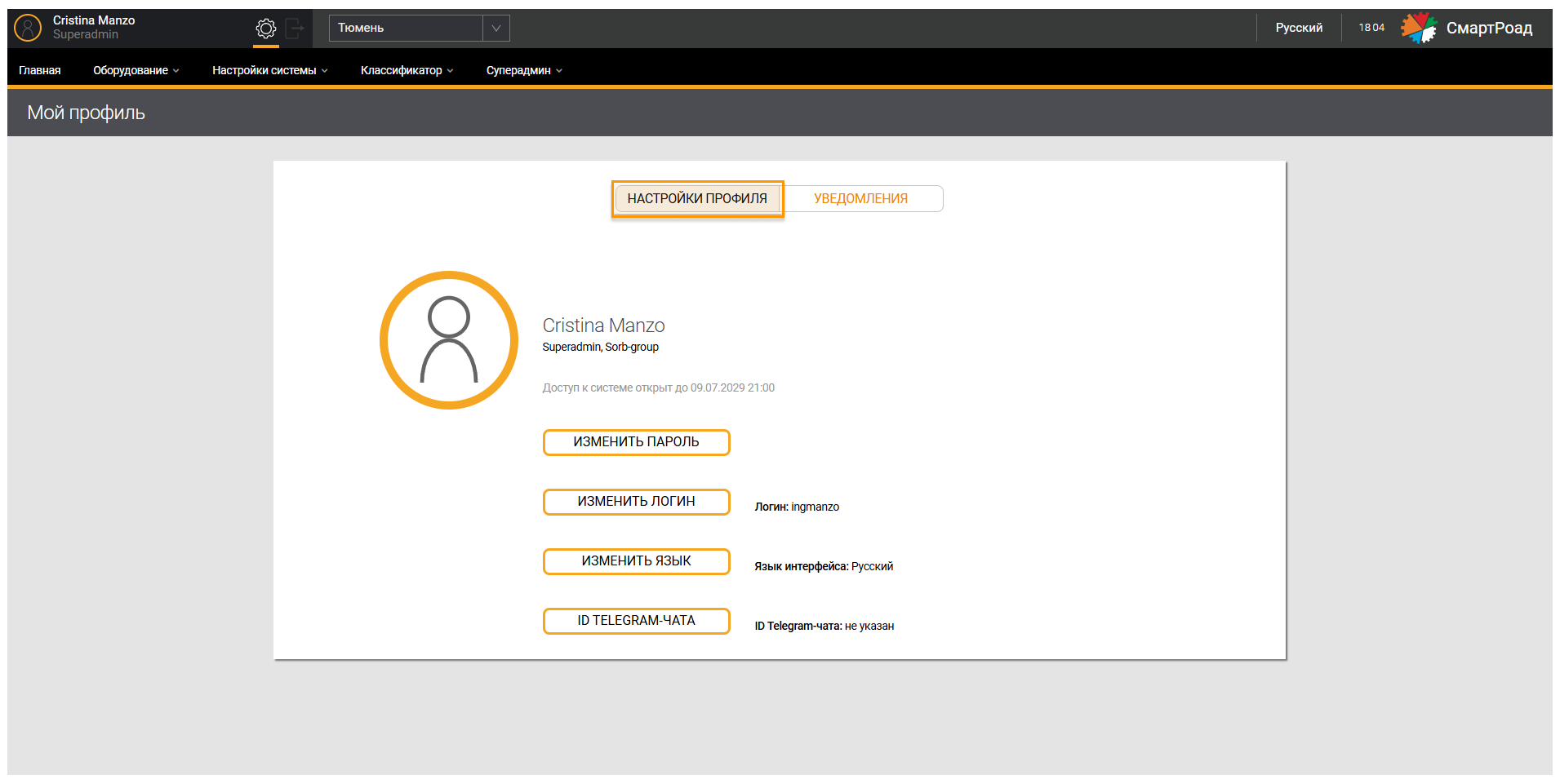Click the Язык интерфейса: Русский text
Viewport: 1560px width, 784px height.
point(824,566)
